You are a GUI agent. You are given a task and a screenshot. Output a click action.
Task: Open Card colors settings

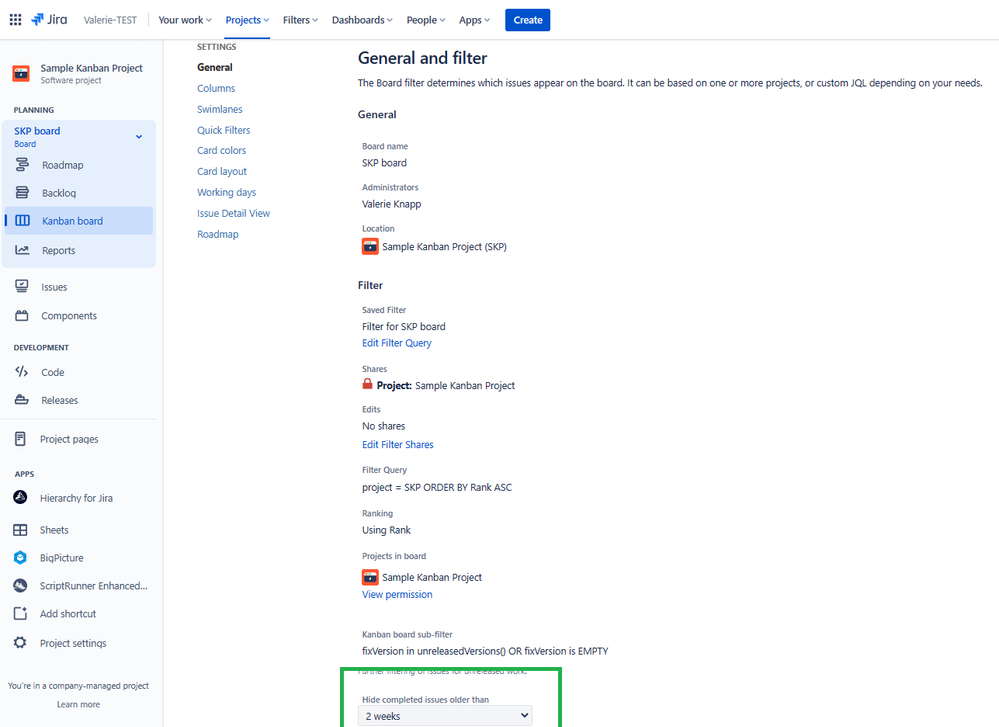click(221, 150)
